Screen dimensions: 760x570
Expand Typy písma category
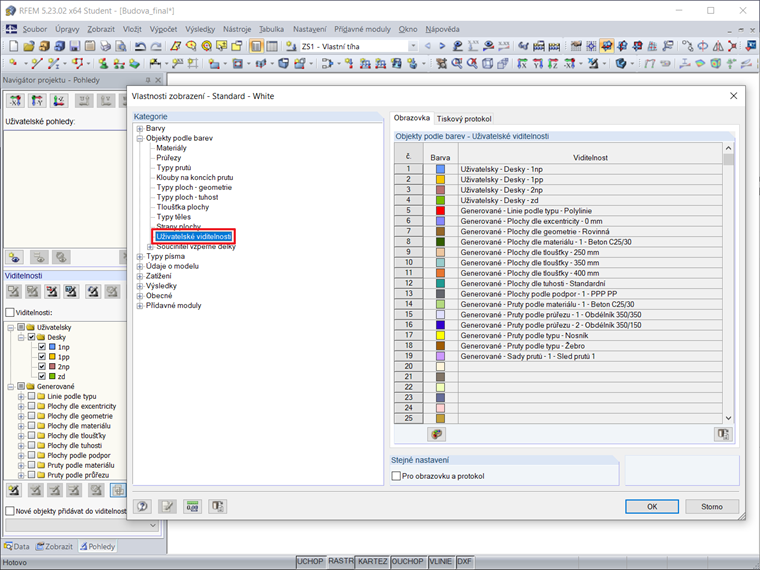(140, 256)
